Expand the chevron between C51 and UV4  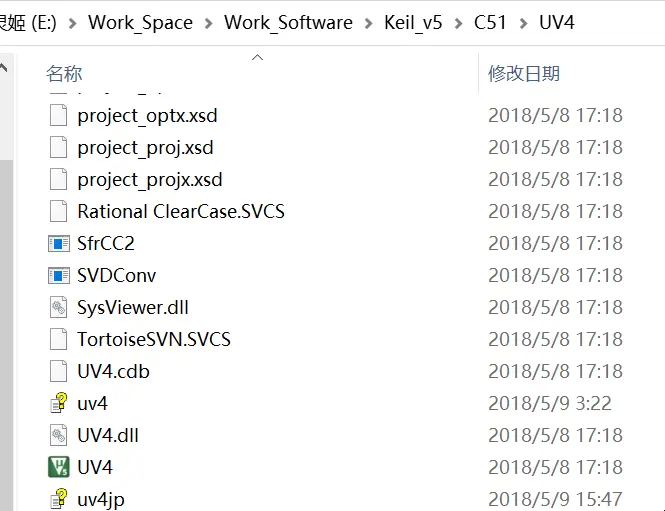522,22
